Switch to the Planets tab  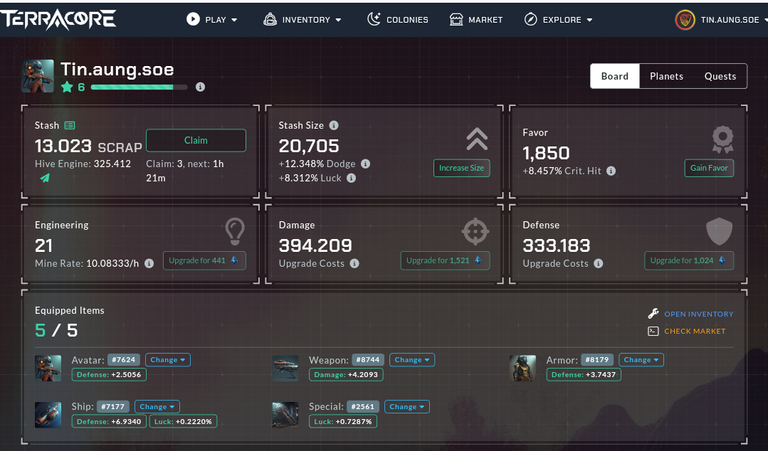(x=667, y=76)
